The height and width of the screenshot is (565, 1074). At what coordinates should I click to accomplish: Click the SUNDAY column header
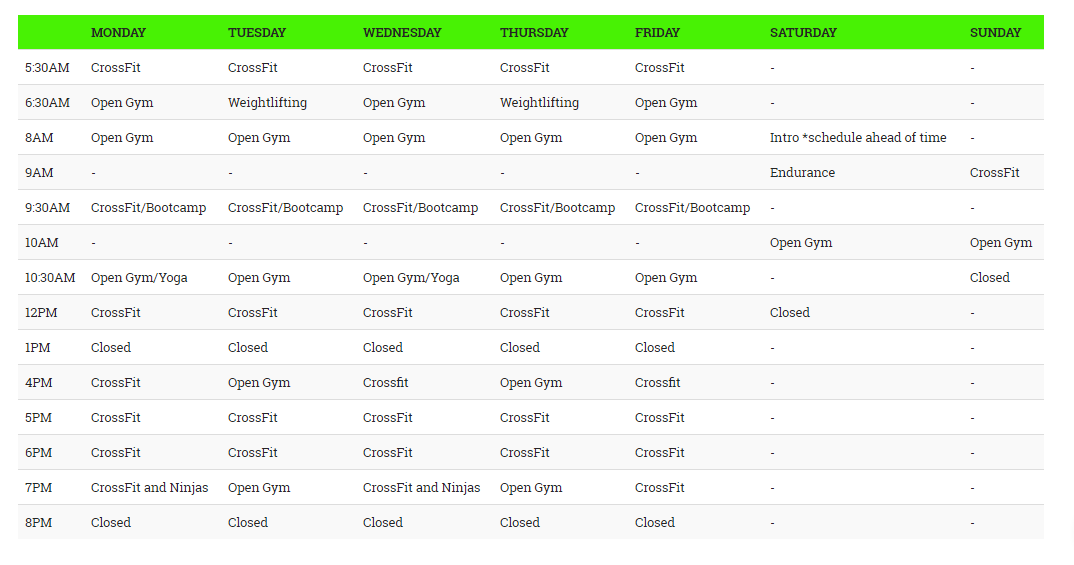[995, 32]
